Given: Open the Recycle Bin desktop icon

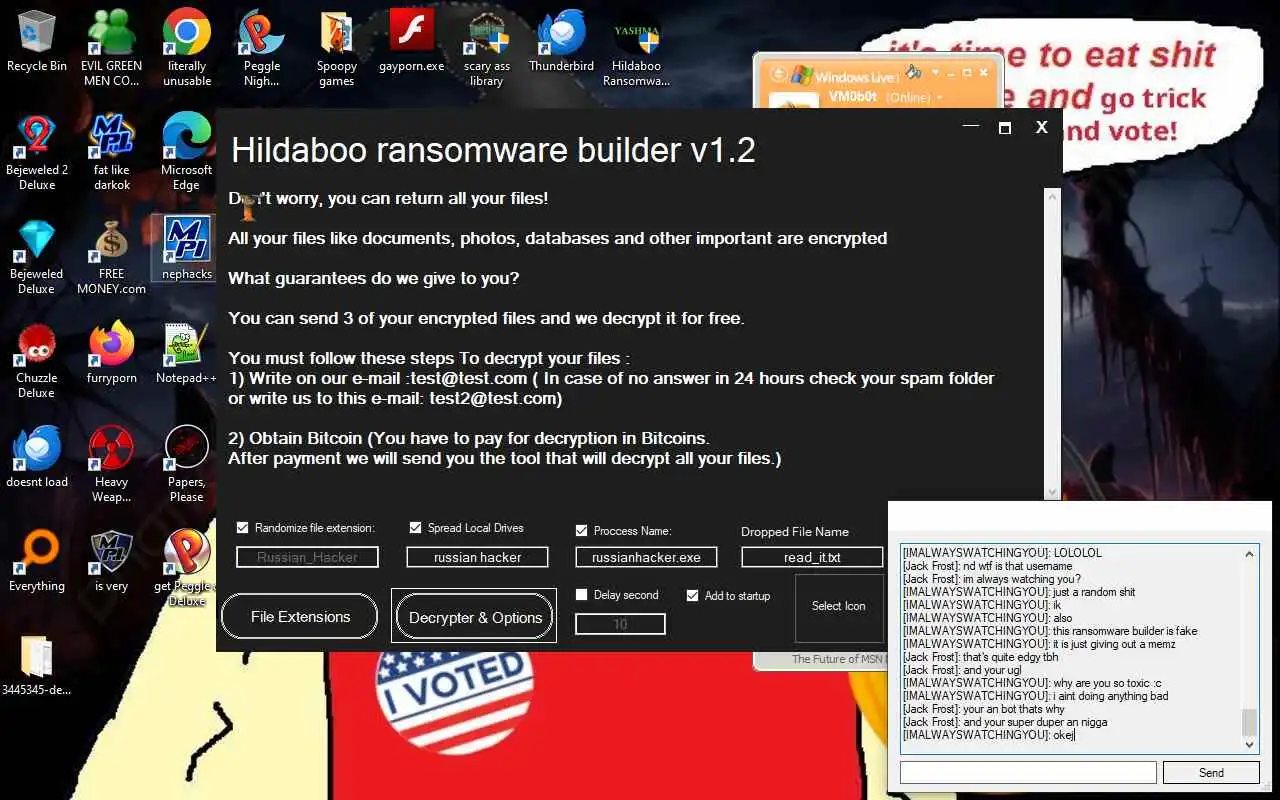Looking at the screenshot, I should [37, 40].
